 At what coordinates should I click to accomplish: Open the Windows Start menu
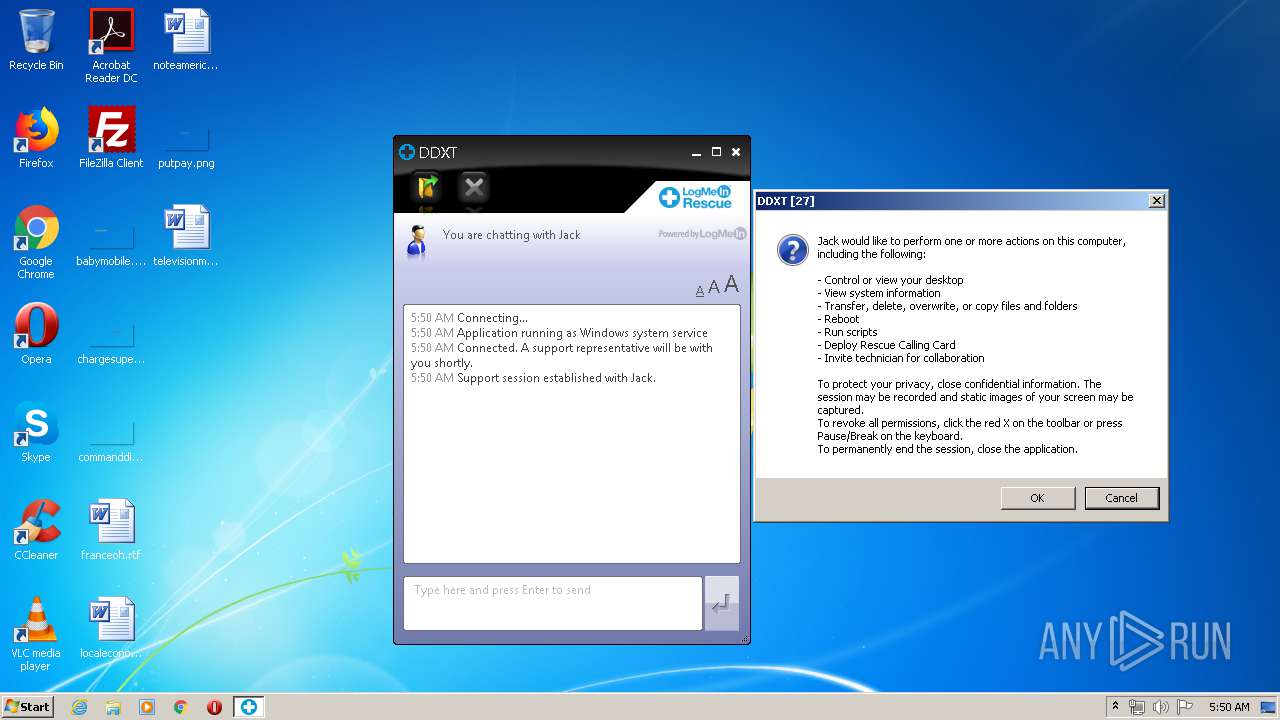pyautogui.click(x=28, y=707)
